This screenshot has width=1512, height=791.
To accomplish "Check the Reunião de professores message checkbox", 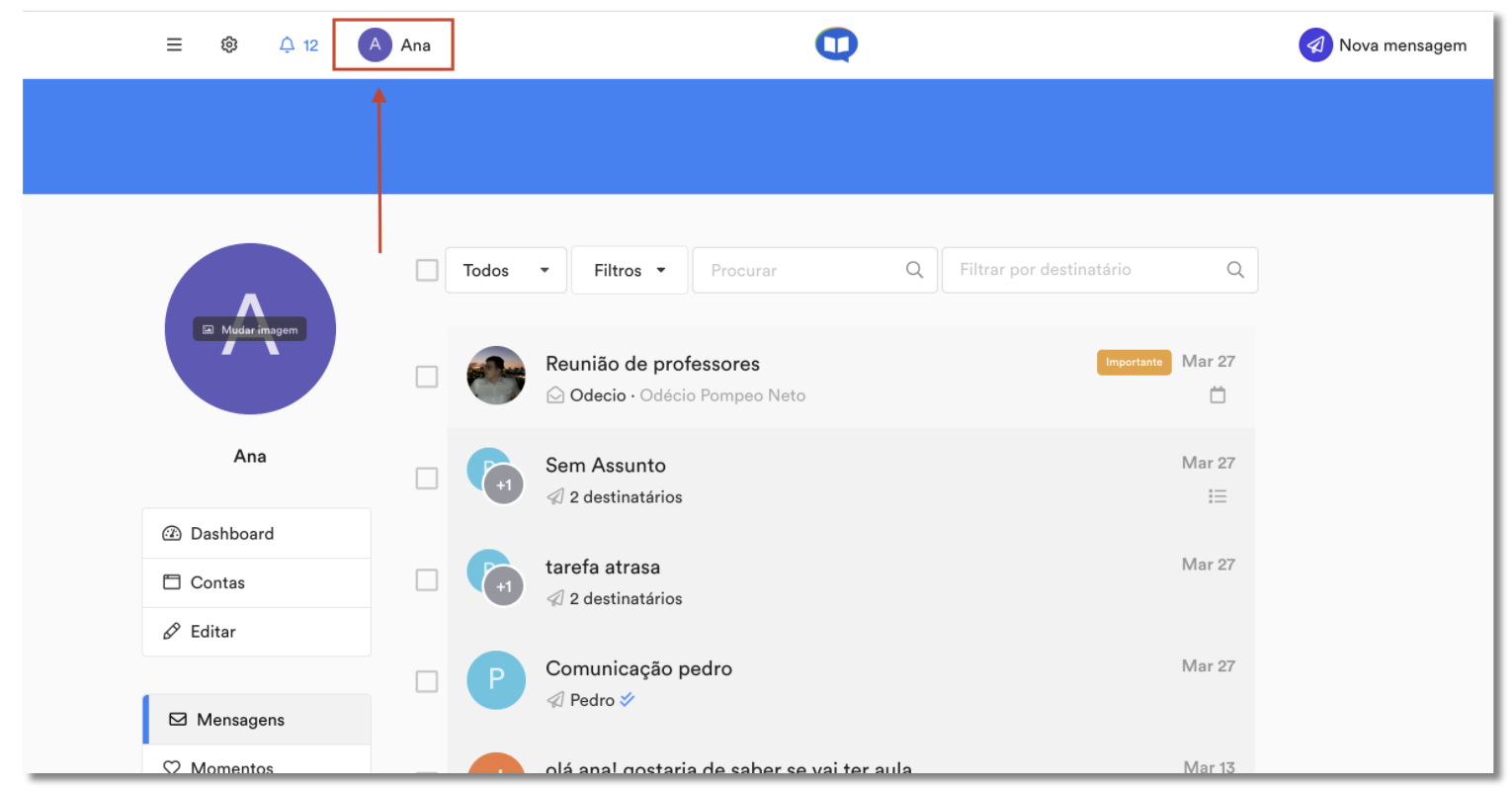I will [427, 377].
